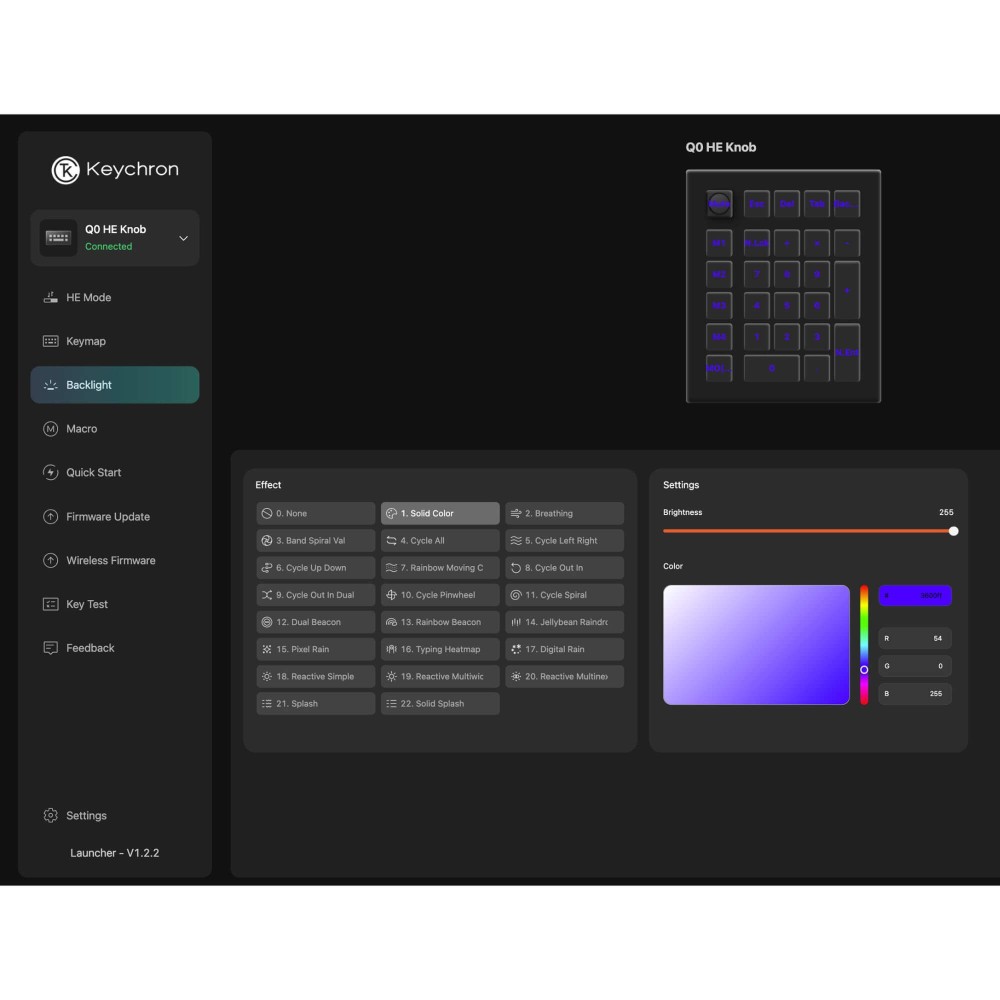This screenshot has height=1000, width=1000.
Task: Click the Quick Start lightning icon
Action: pyautogui.click(x=50, y=473)
